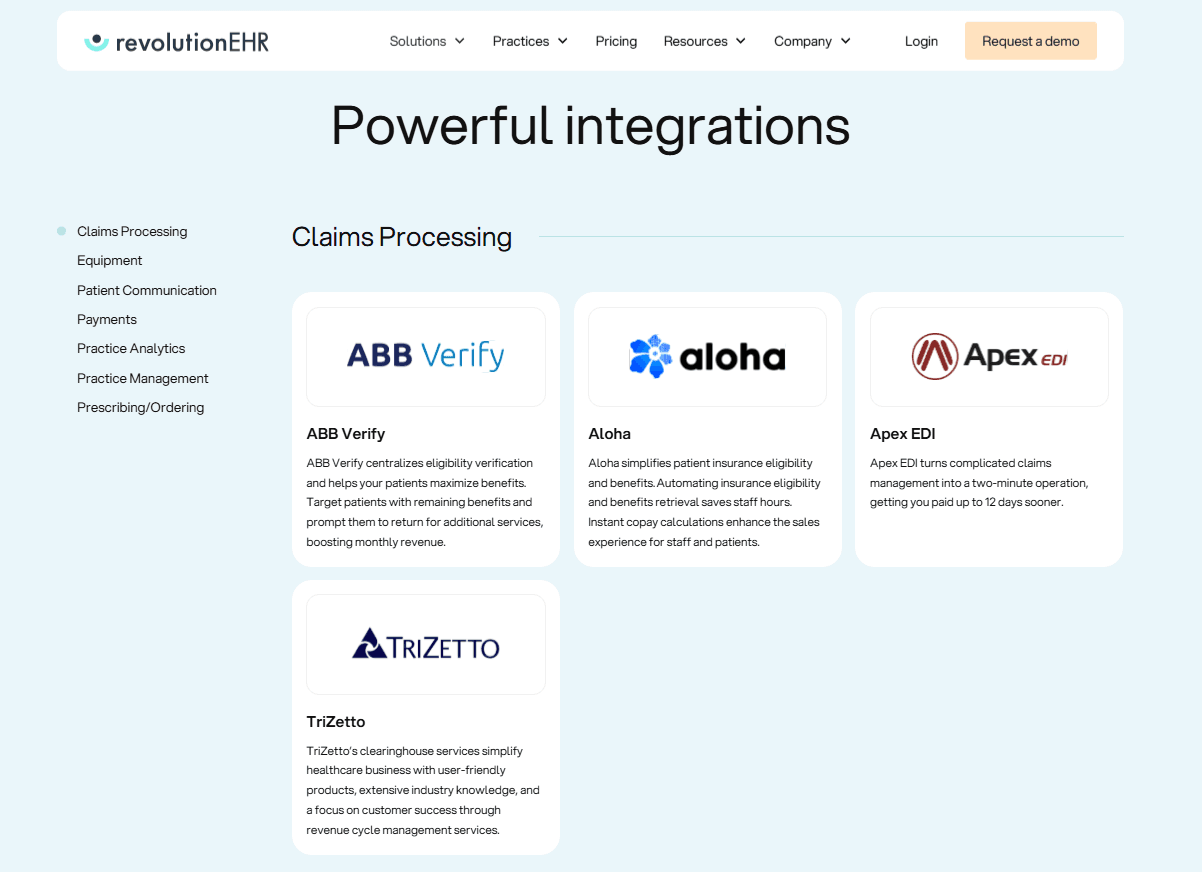Open the ABB Verify logo card
Image resolution: width=1202 pixels, height=872 pixels.
[x=426, y=356]
